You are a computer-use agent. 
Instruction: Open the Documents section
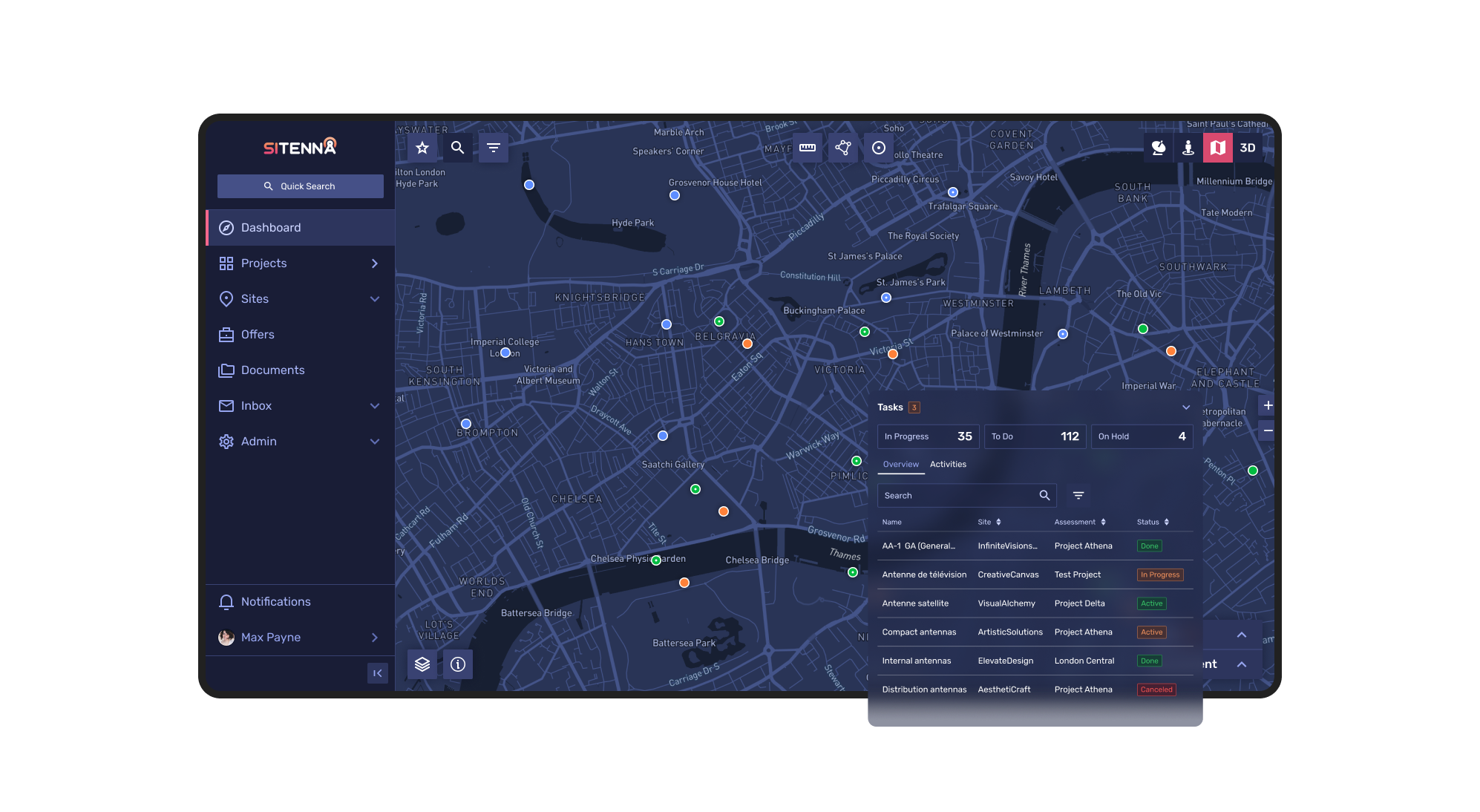tap(272, 370)
